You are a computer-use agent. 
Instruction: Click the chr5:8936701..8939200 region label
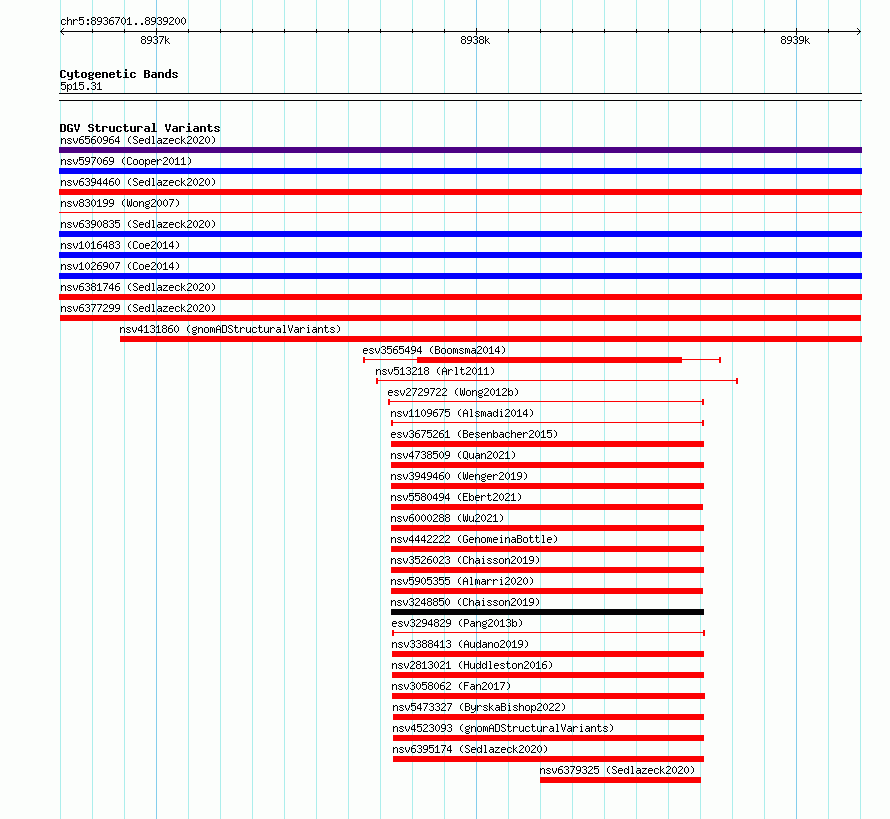[123, 21]
